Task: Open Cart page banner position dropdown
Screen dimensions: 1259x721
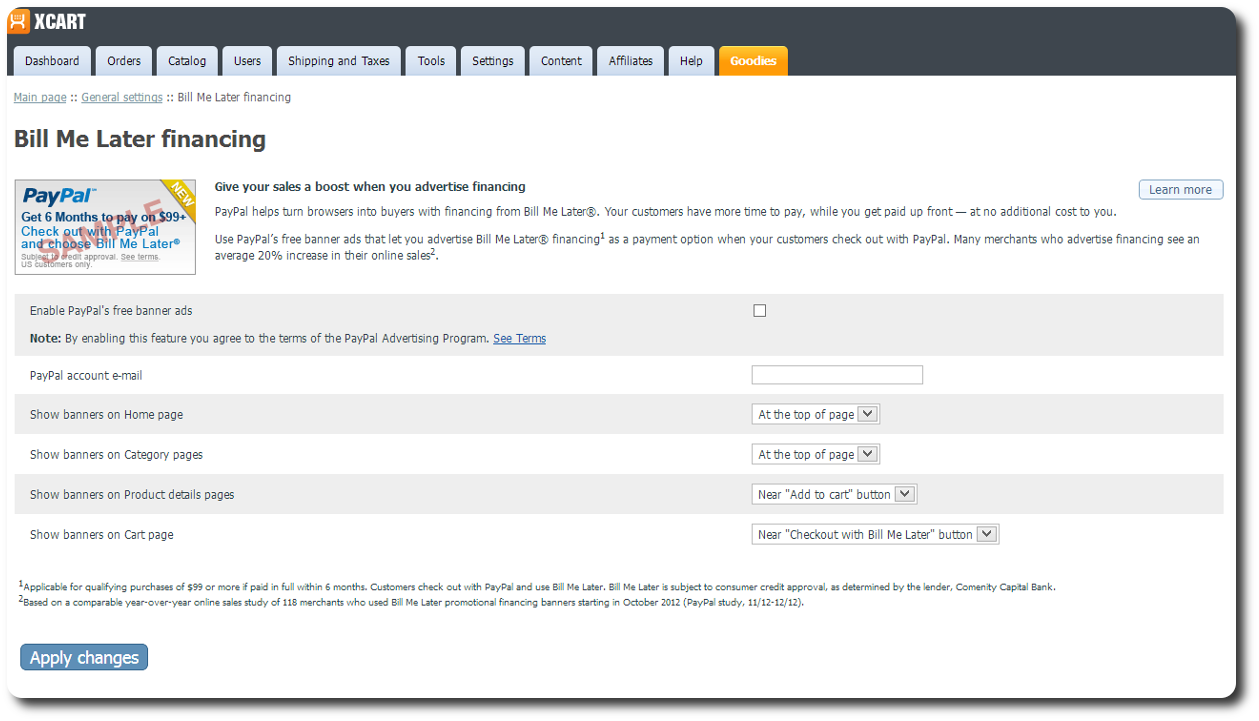Action: coord(875,534)
